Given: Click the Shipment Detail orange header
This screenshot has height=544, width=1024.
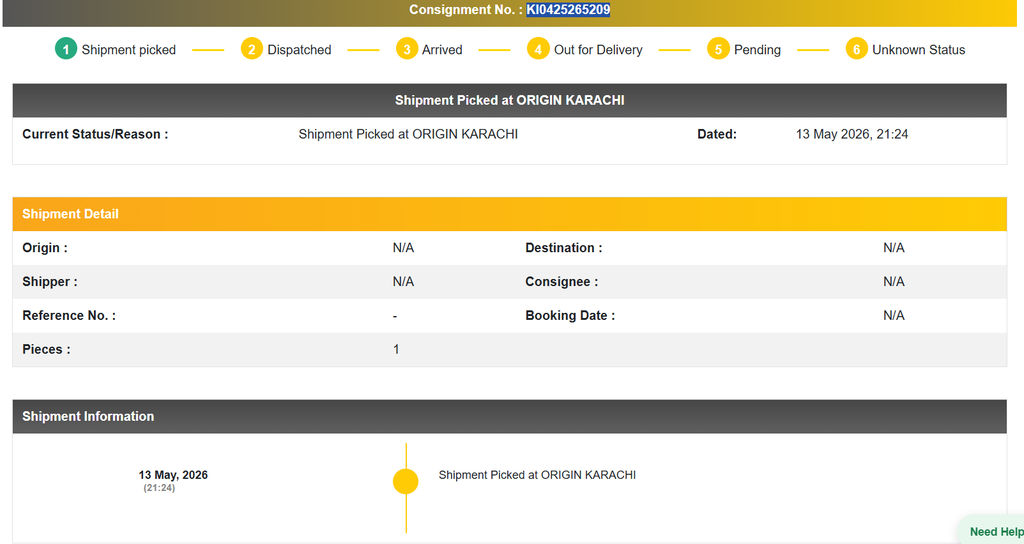Looking at the screenshot, I should [509, 214].
